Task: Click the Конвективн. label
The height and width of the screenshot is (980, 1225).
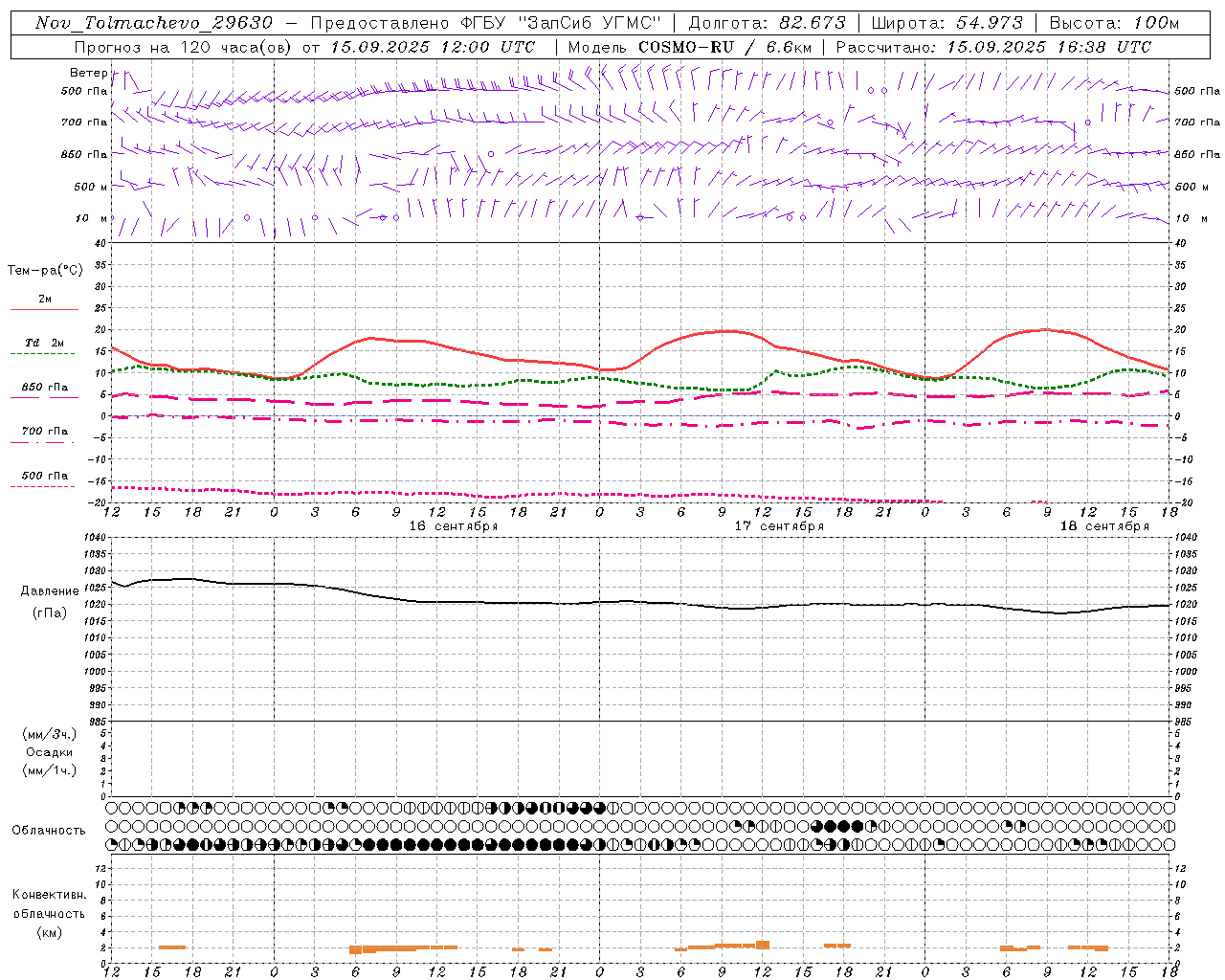Action: 49,895
